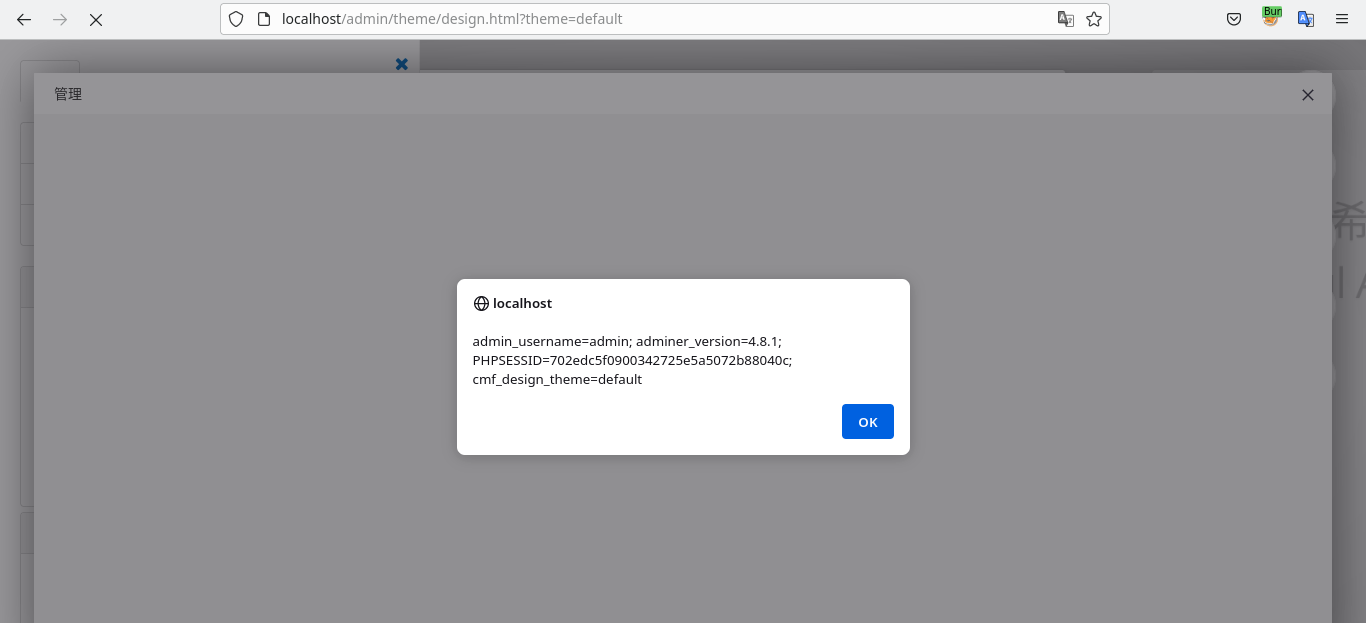Click the grayed-out forward navigation arrow
The width and height of the screenshot is (1366, 623).
click(x=60, y=19)
